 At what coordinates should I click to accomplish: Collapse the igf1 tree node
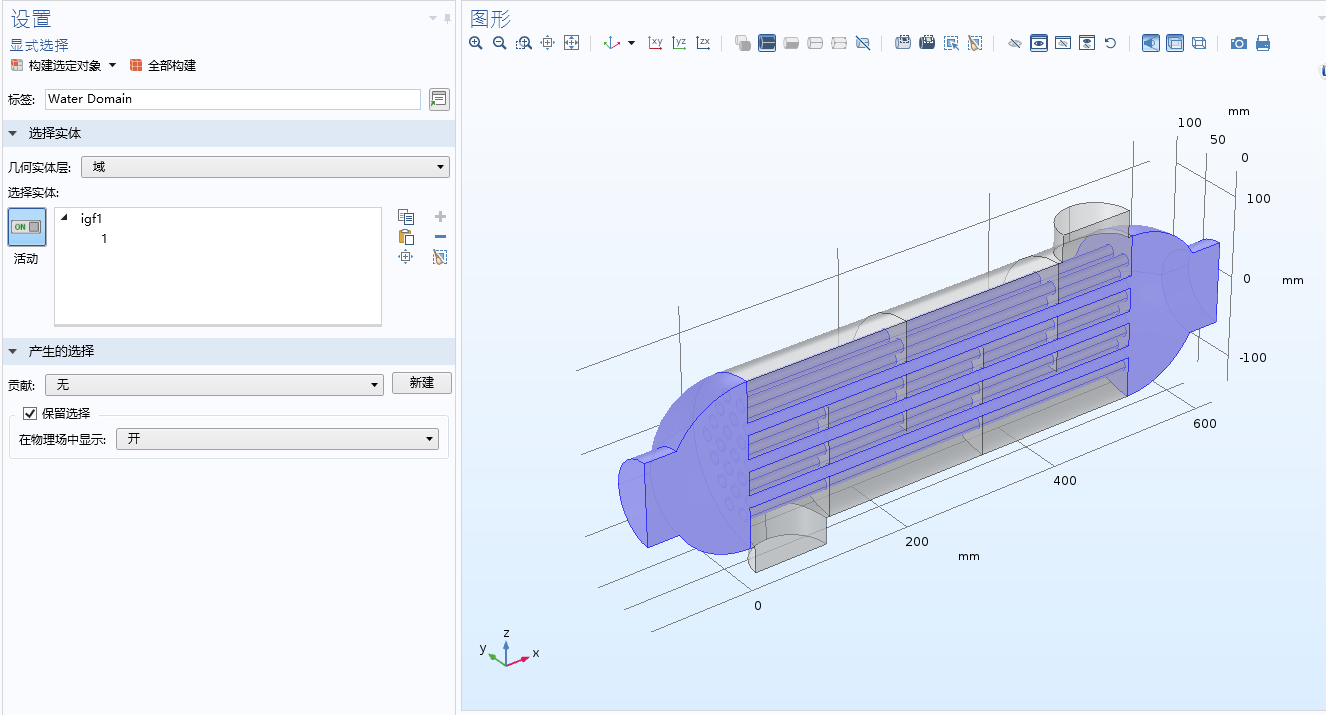pyautogui.click(x=65, y=218)
